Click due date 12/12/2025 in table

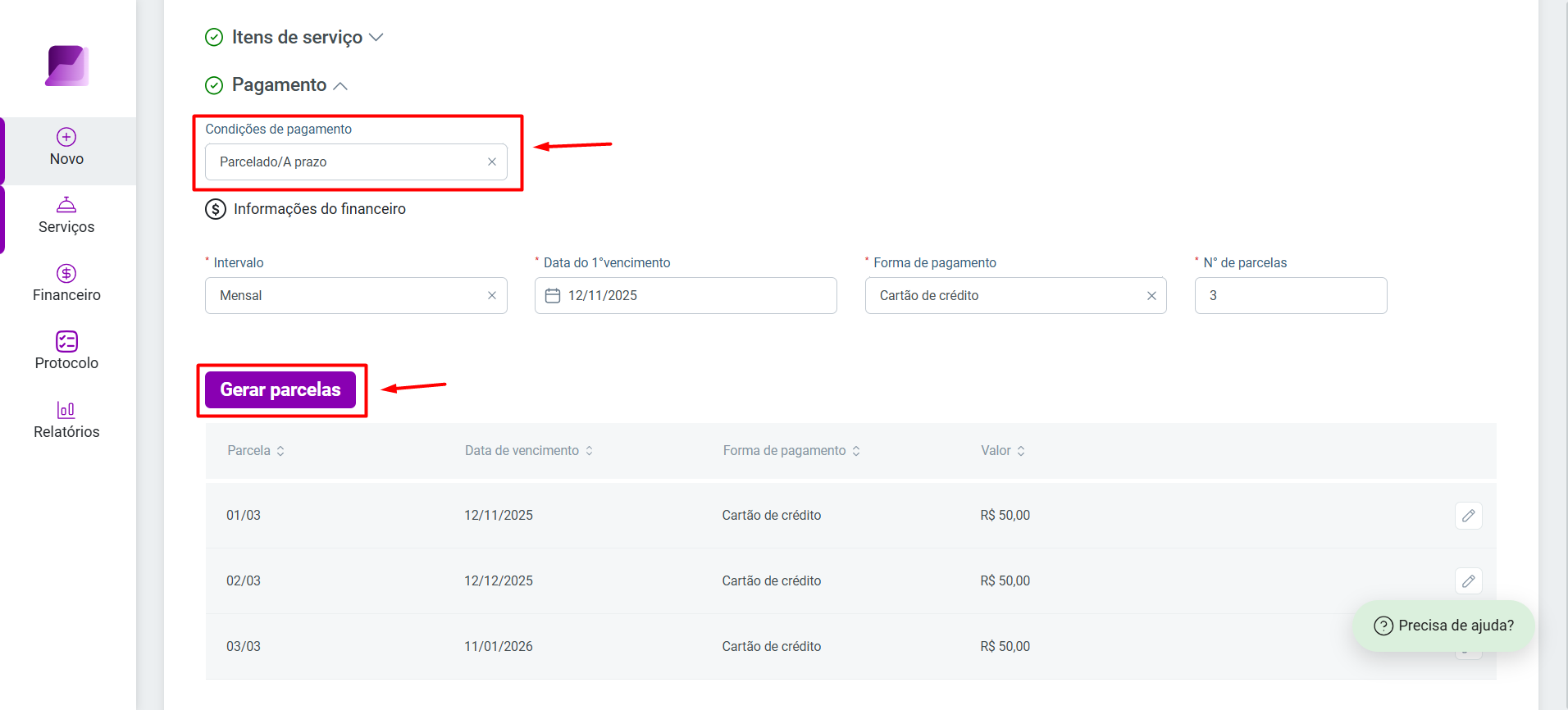coord(499,581)
